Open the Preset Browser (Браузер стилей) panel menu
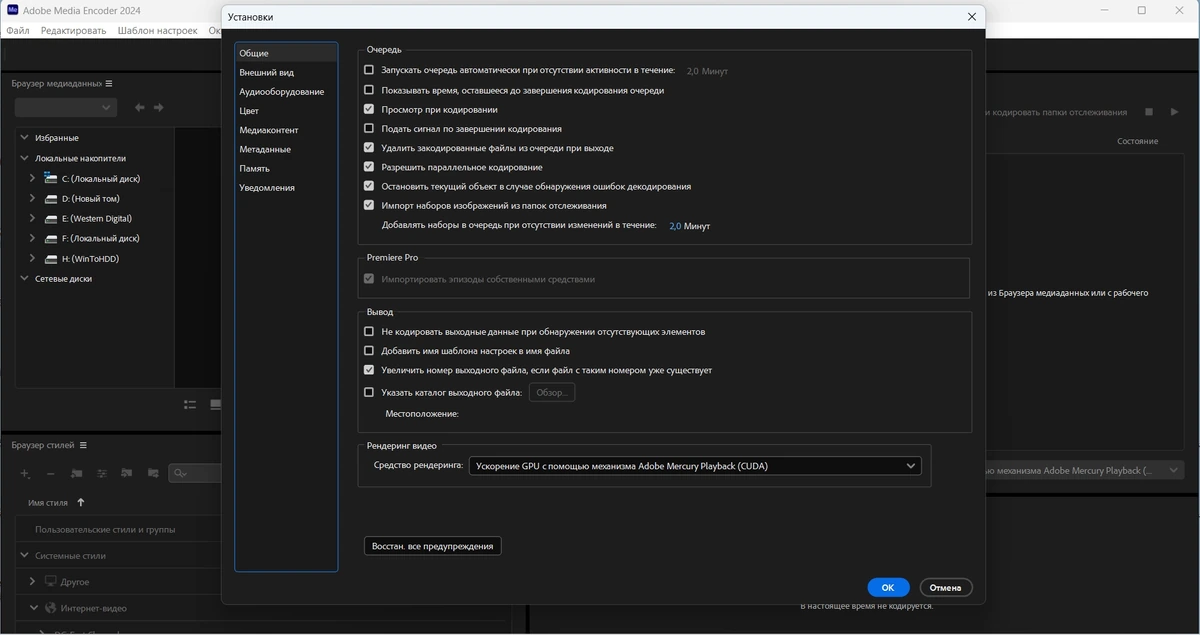This screenshot has height=635, width=1200. 84,445
